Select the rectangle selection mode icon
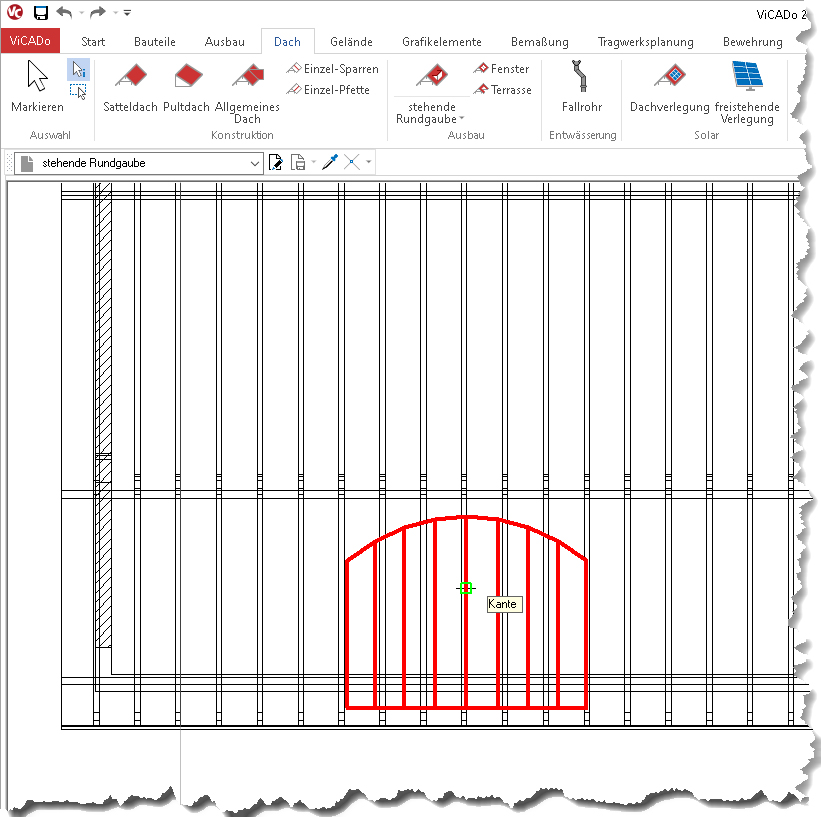Screen dimensions: 821x817 click(79, 92)
